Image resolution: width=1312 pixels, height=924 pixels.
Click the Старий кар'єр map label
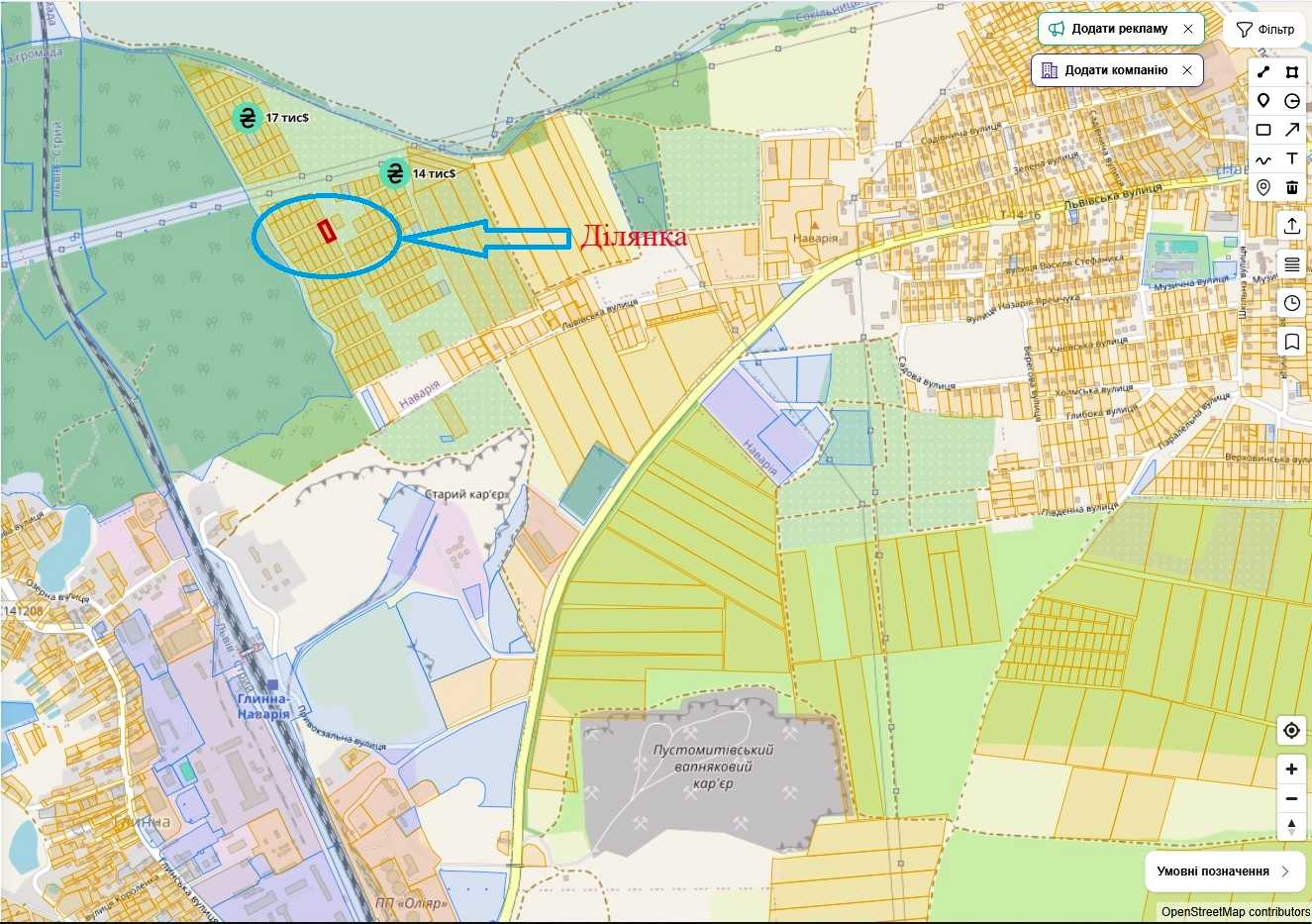tap(465, 494)
